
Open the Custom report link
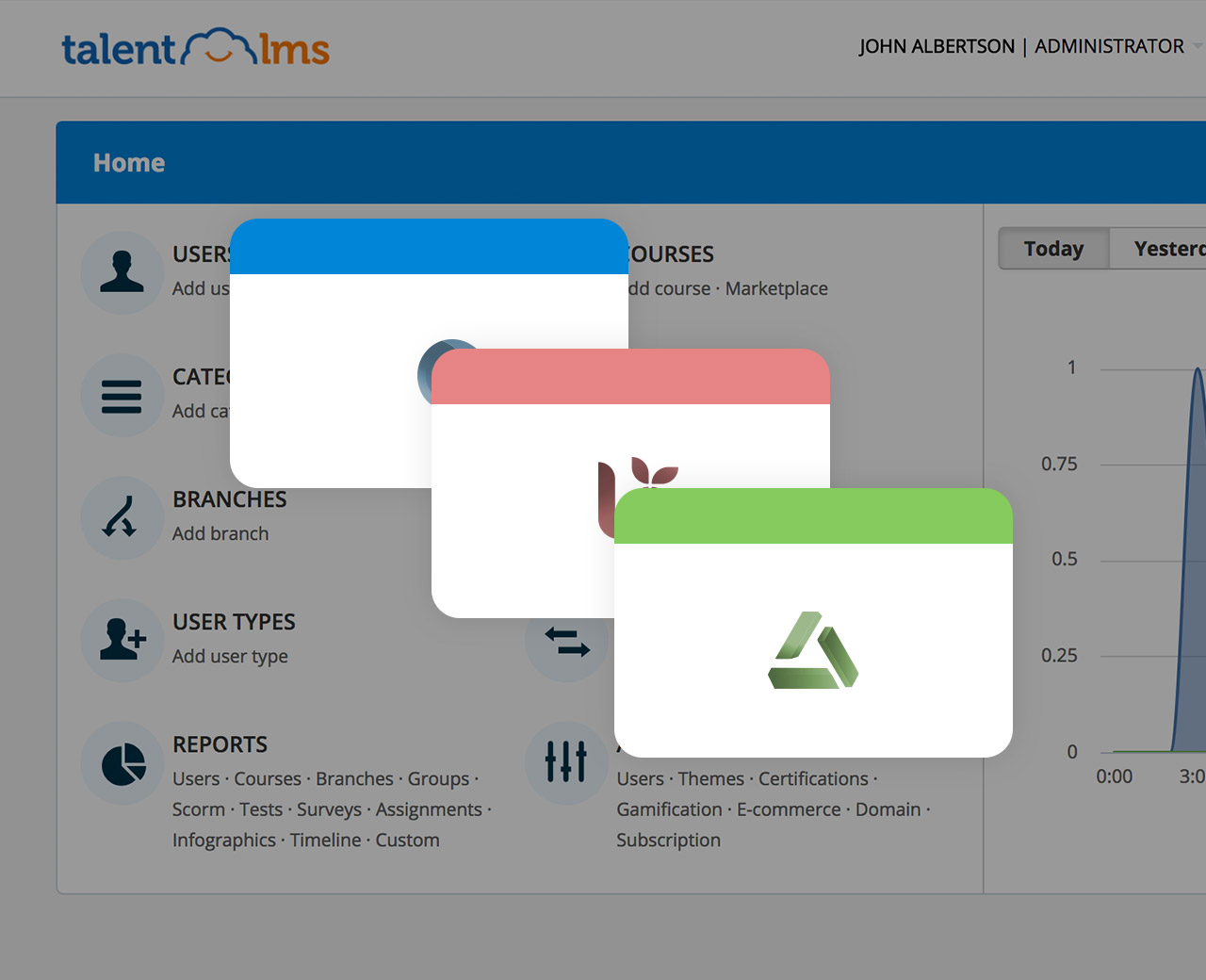click(x=407, y=841)
